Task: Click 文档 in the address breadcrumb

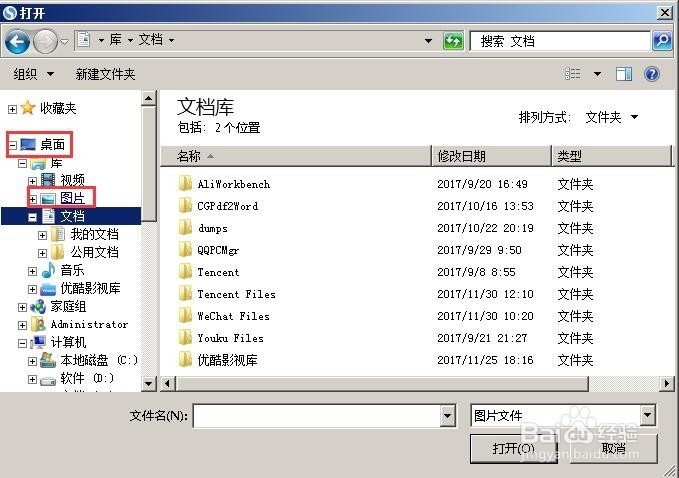Action: click(x=150, y=40)
